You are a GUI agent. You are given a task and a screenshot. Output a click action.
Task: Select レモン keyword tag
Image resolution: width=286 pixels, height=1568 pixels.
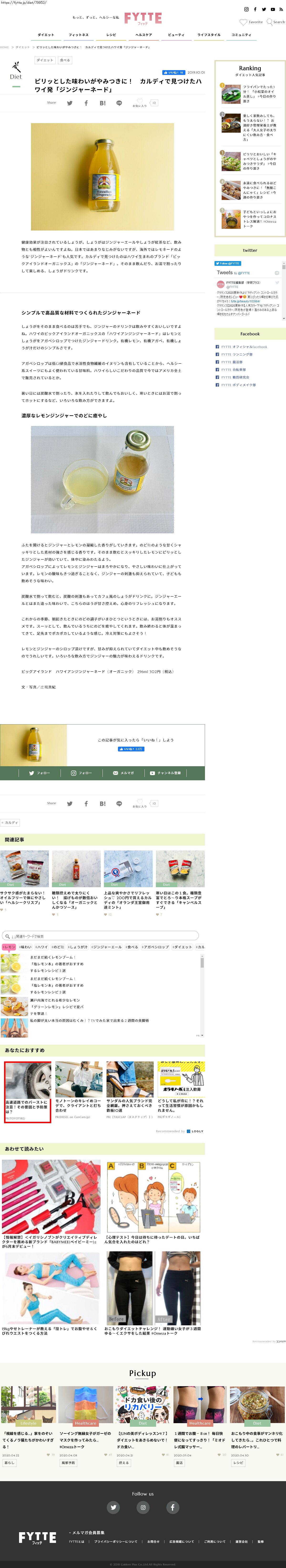(9, 947)
